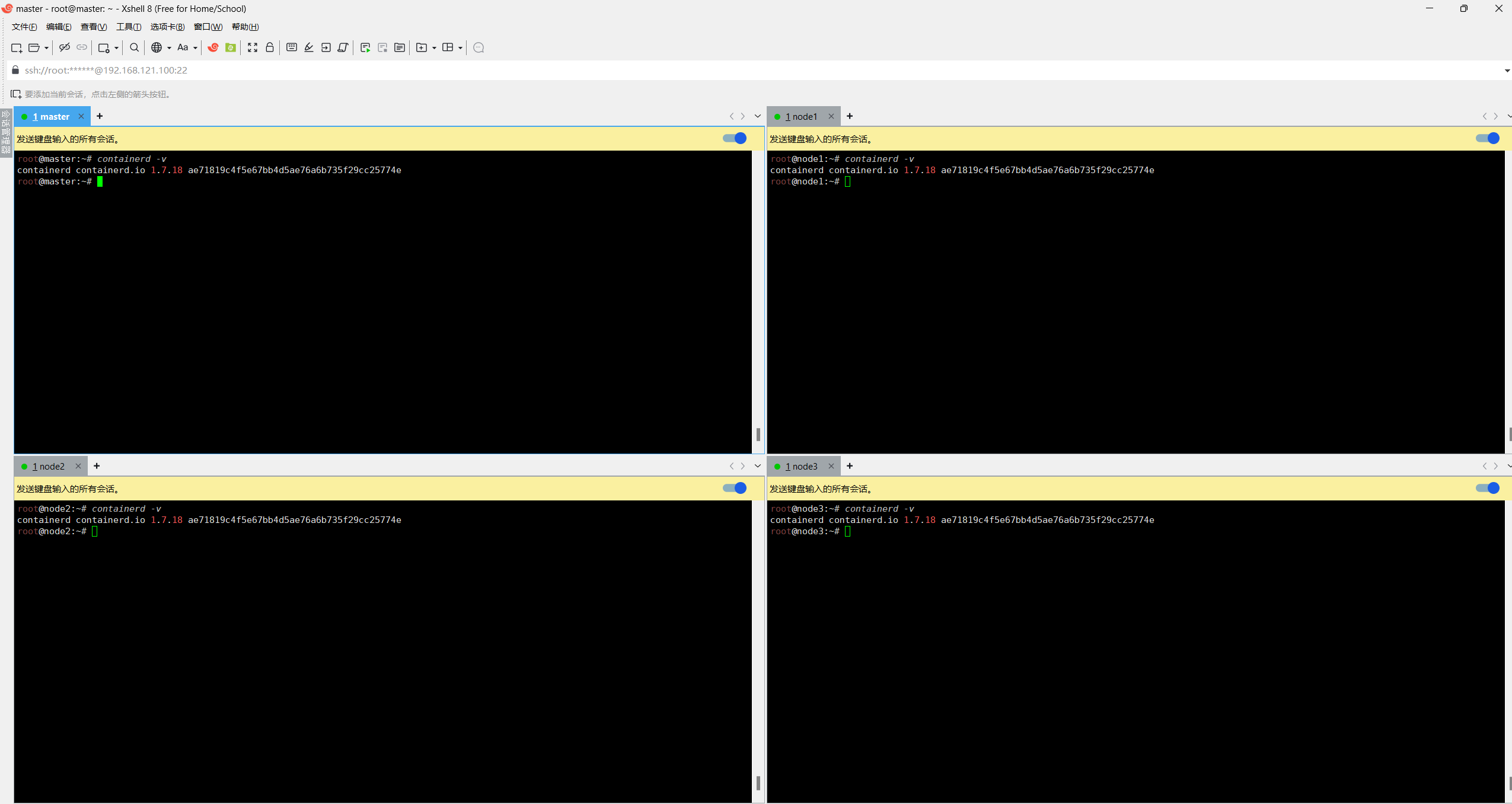
Task: Switch to the node1 tab
Action: (x=801, y=117)
